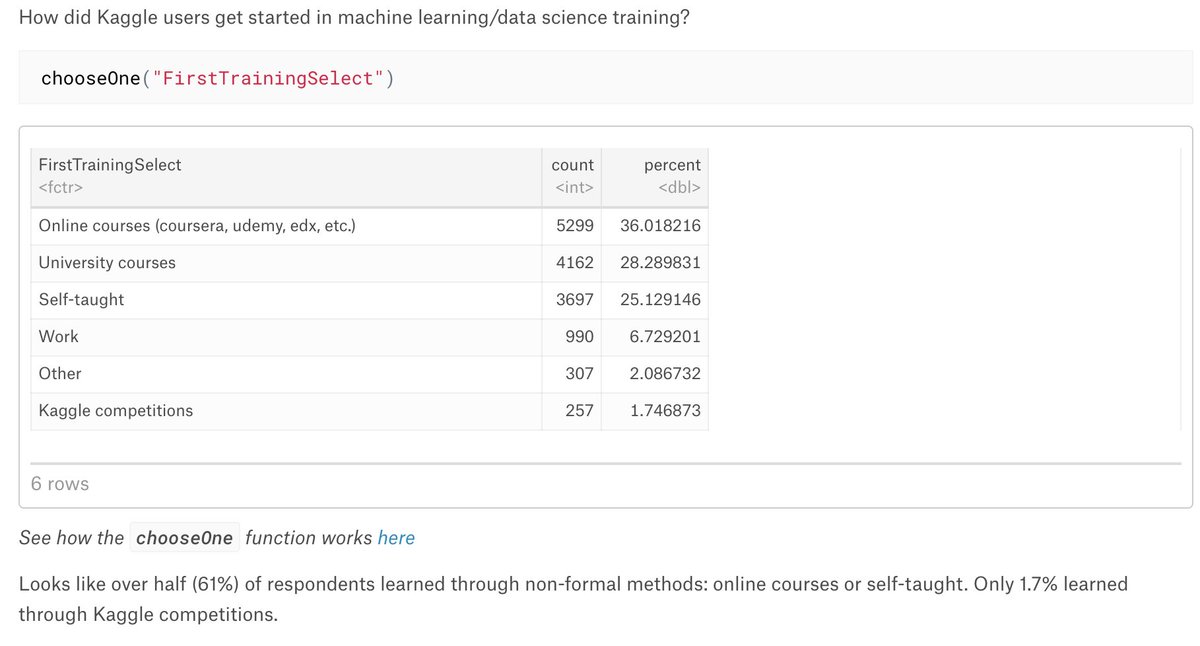Select the Kaggle competitions row label

click(116, 411)
